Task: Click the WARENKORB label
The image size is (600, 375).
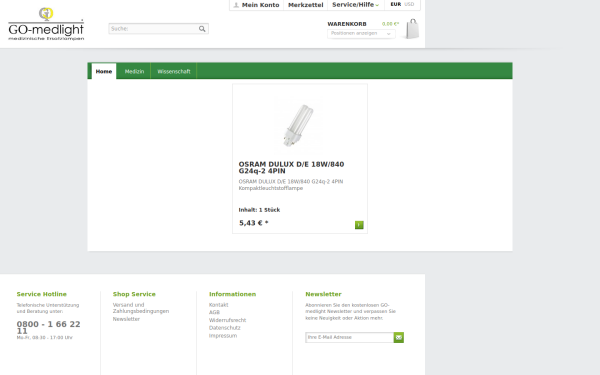Action: pyautogui.click(x=347, y=24)
